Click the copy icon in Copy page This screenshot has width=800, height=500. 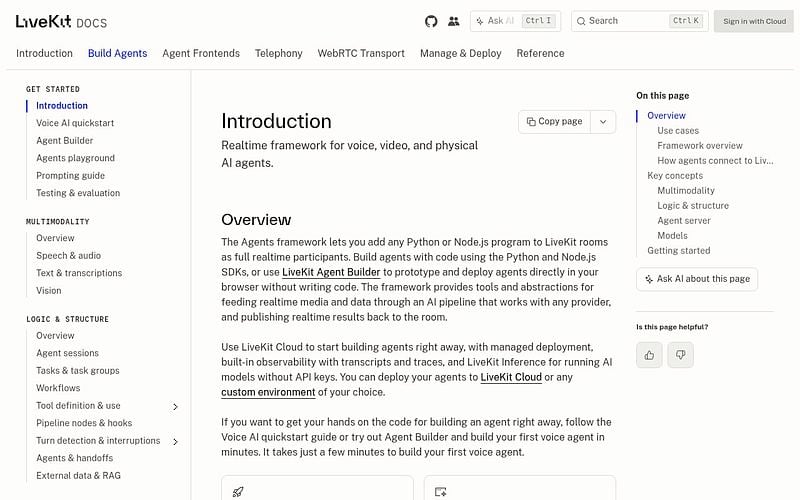tap(531, 121)
